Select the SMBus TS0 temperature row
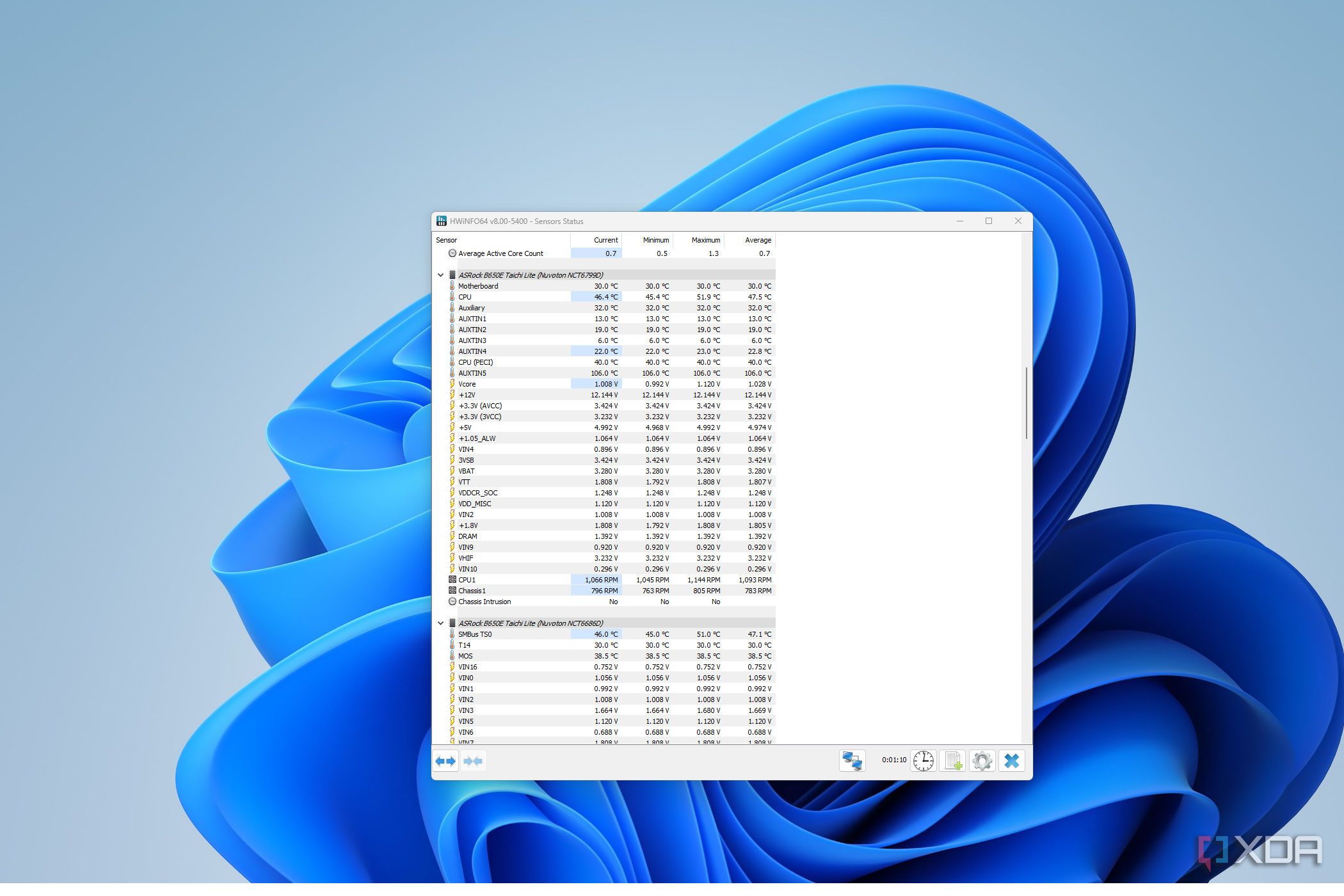1344x896 pixels. [604, 634]
